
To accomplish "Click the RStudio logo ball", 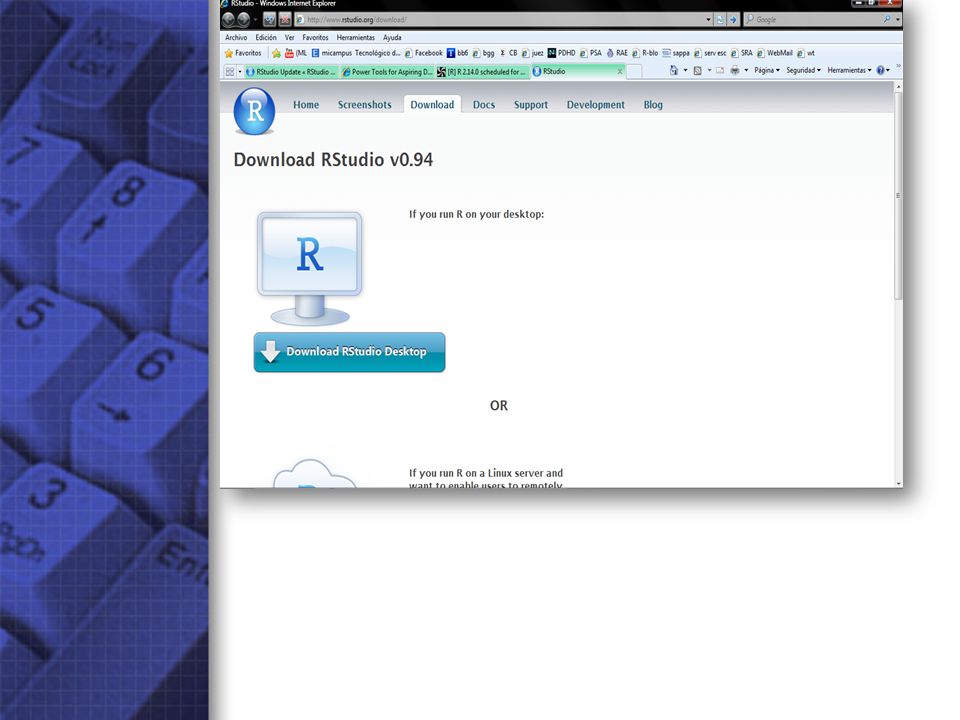I will [254, 111].
